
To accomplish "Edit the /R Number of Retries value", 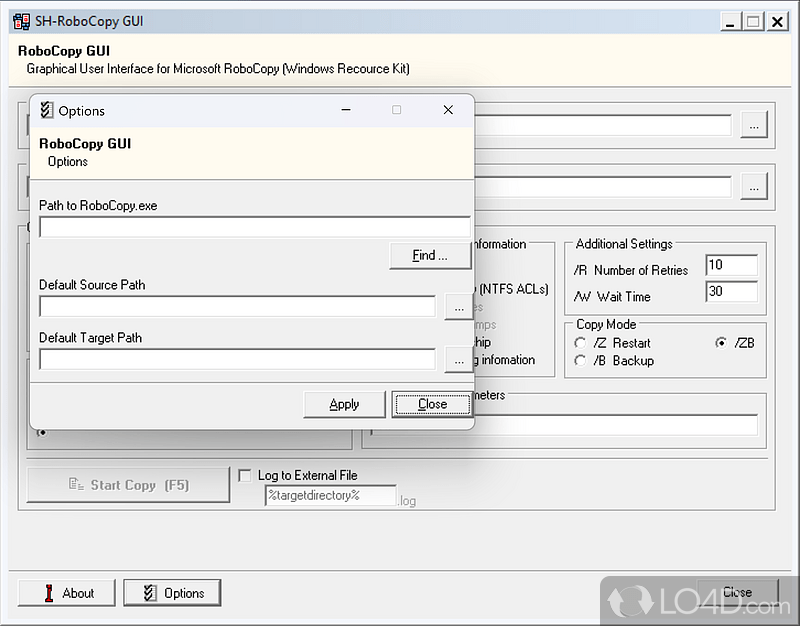I will (x=732, y=265).
